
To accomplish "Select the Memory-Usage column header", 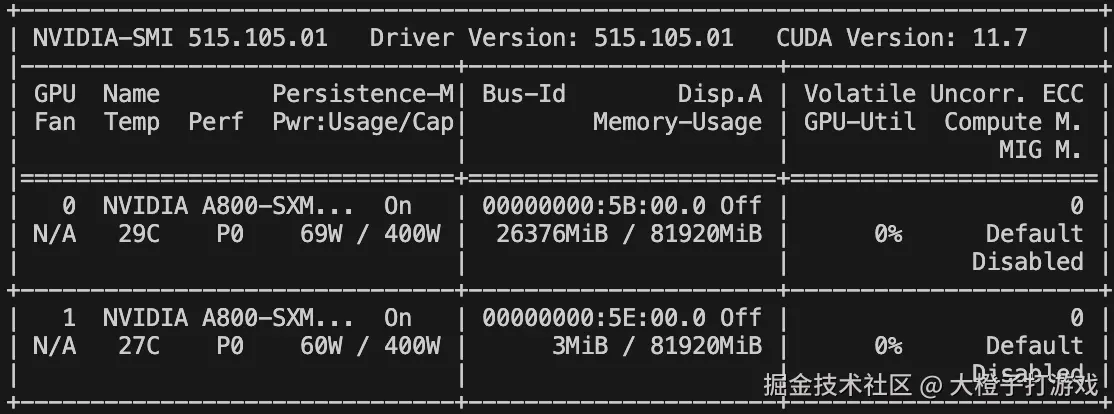I will (x=677, y=122).
